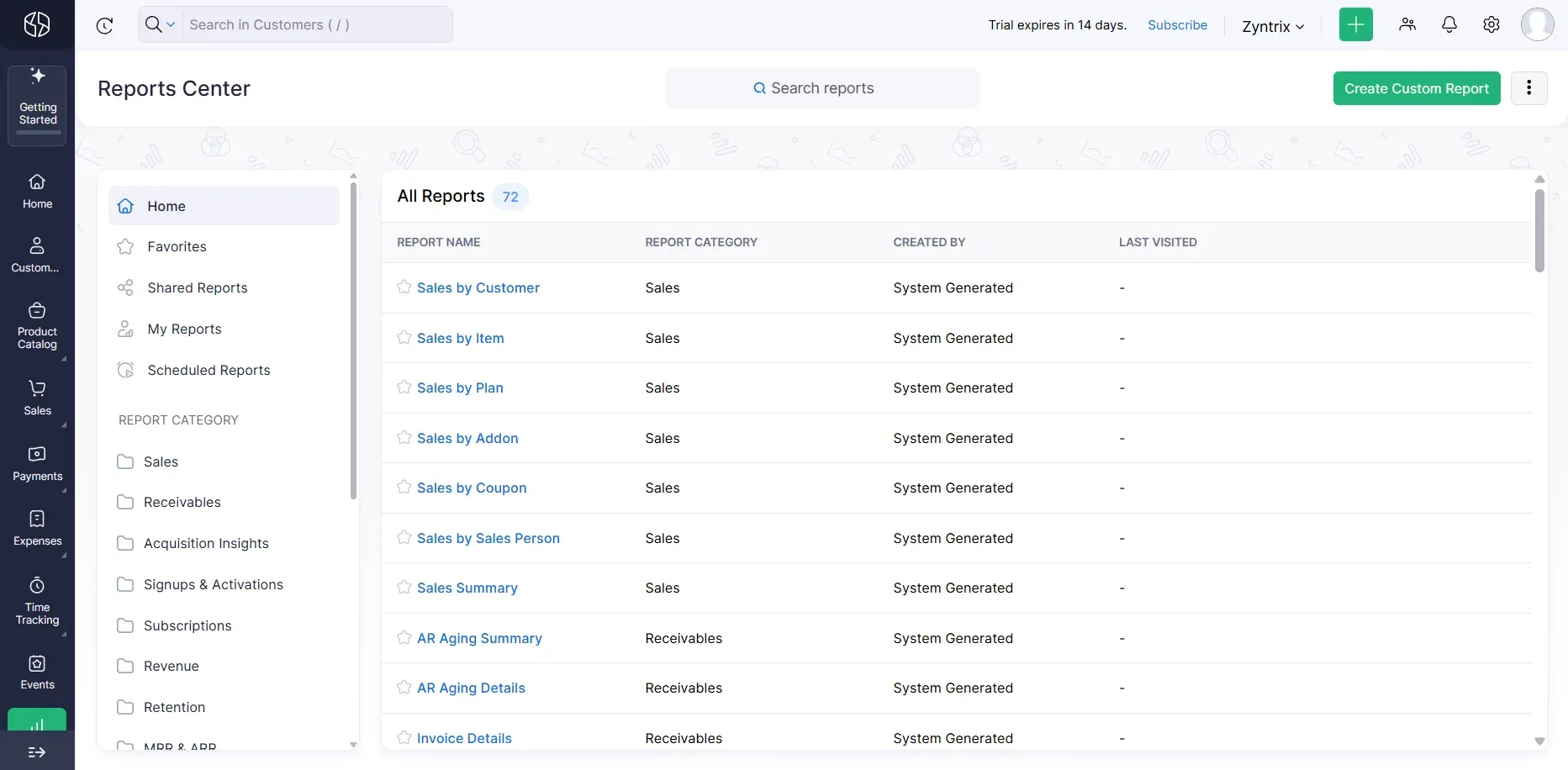Star the AR Aging Summary report
1568x770 pixels.
(404, 639)
